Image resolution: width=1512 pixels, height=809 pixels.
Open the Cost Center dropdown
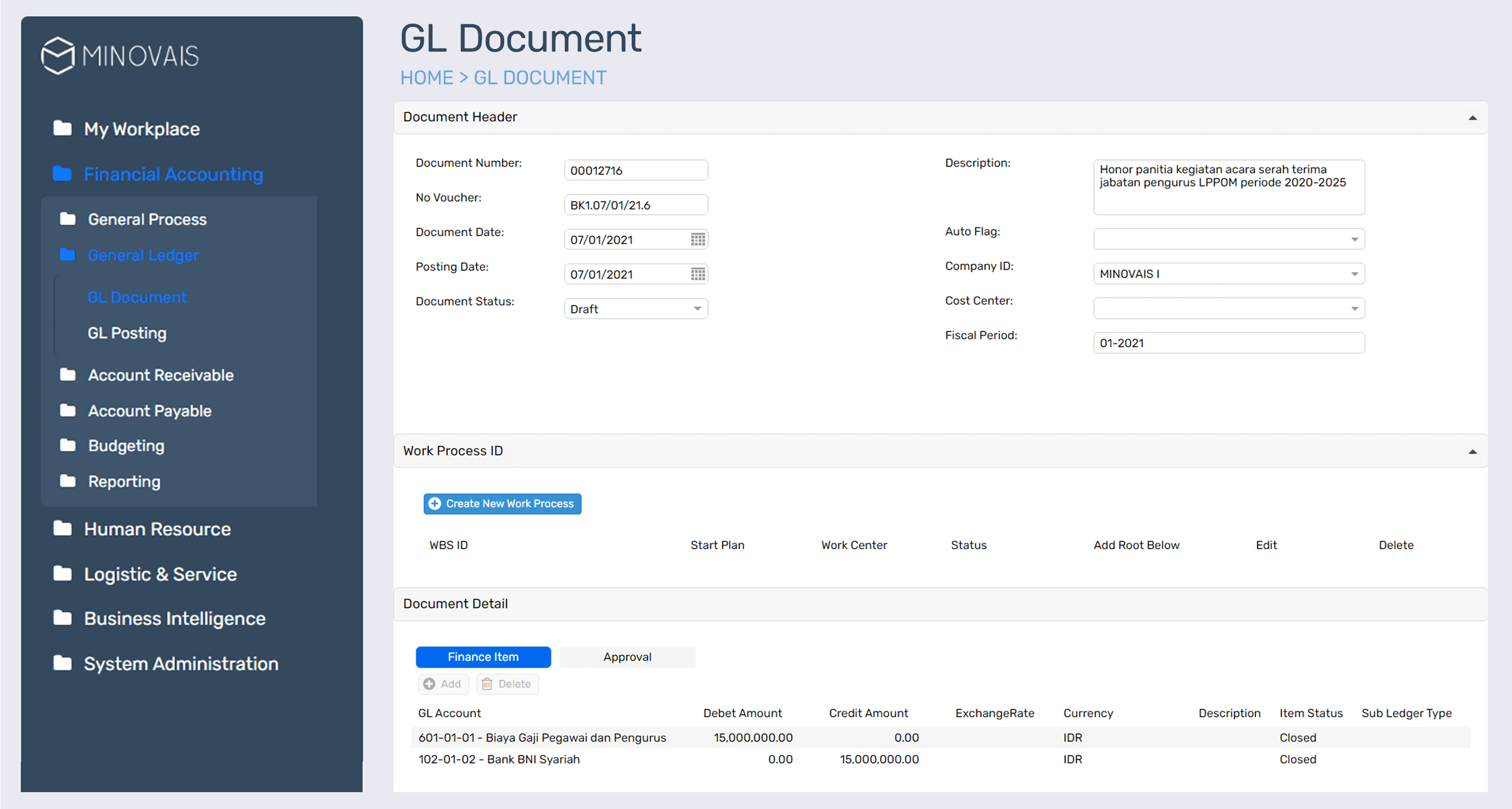point(1354,309)
